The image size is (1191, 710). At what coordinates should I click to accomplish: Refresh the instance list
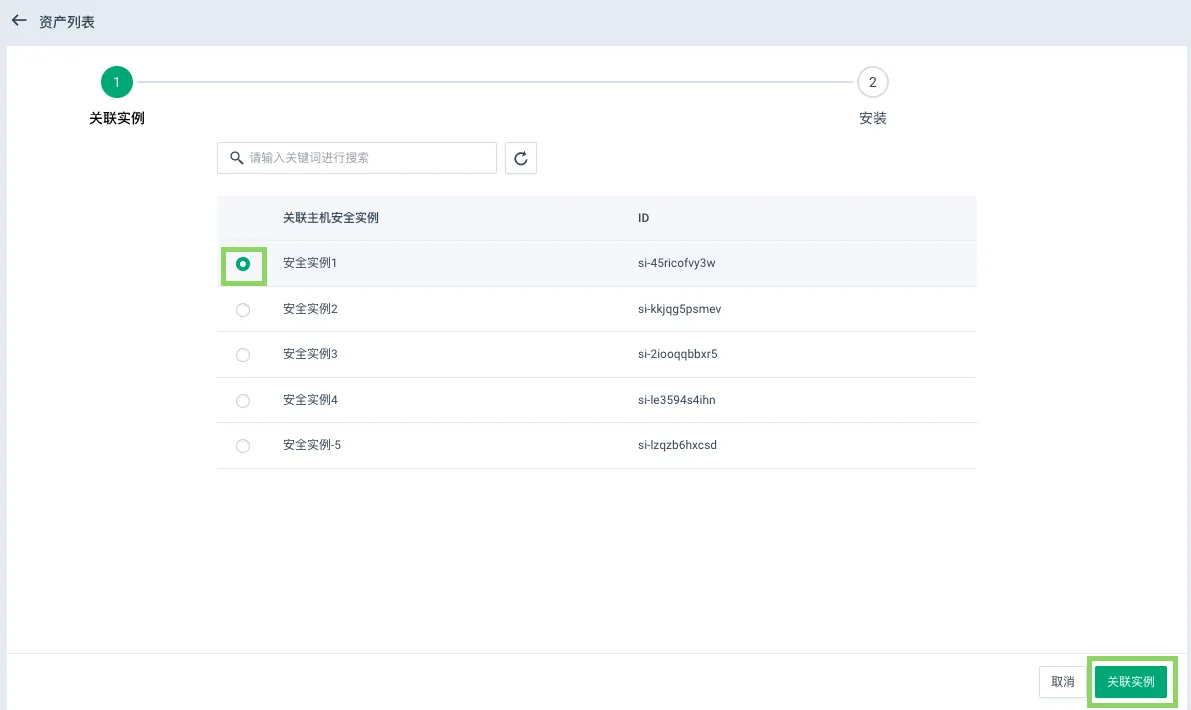coord(520,158)
